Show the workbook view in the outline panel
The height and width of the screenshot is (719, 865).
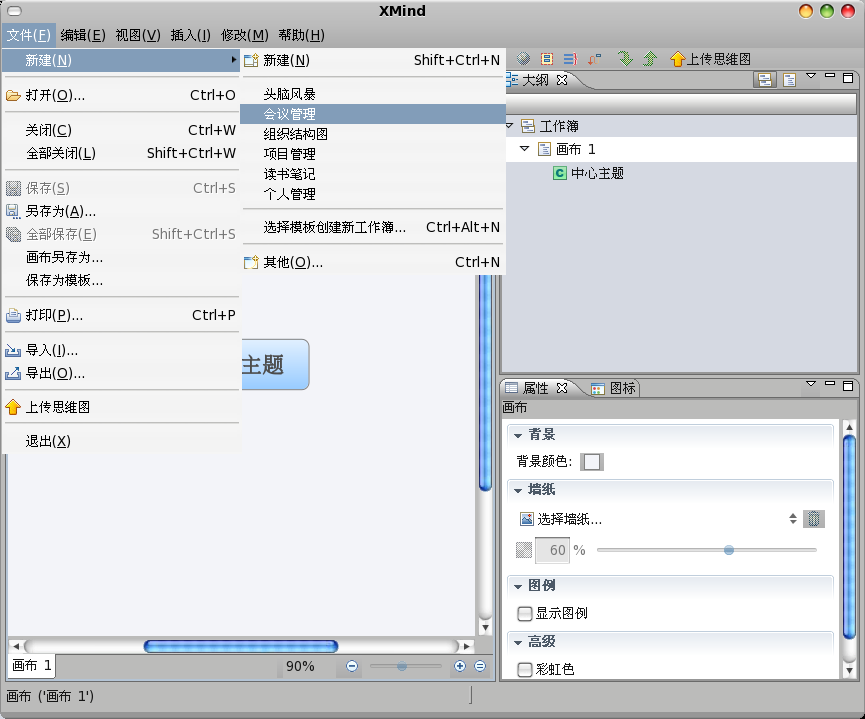tap(765, 80)
